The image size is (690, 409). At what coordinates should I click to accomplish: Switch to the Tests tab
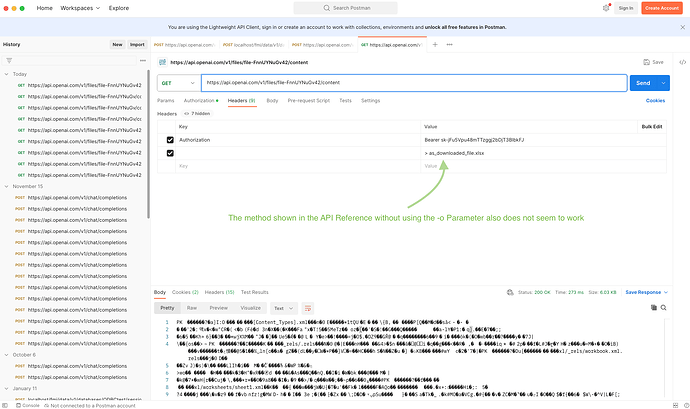(345, 100)
